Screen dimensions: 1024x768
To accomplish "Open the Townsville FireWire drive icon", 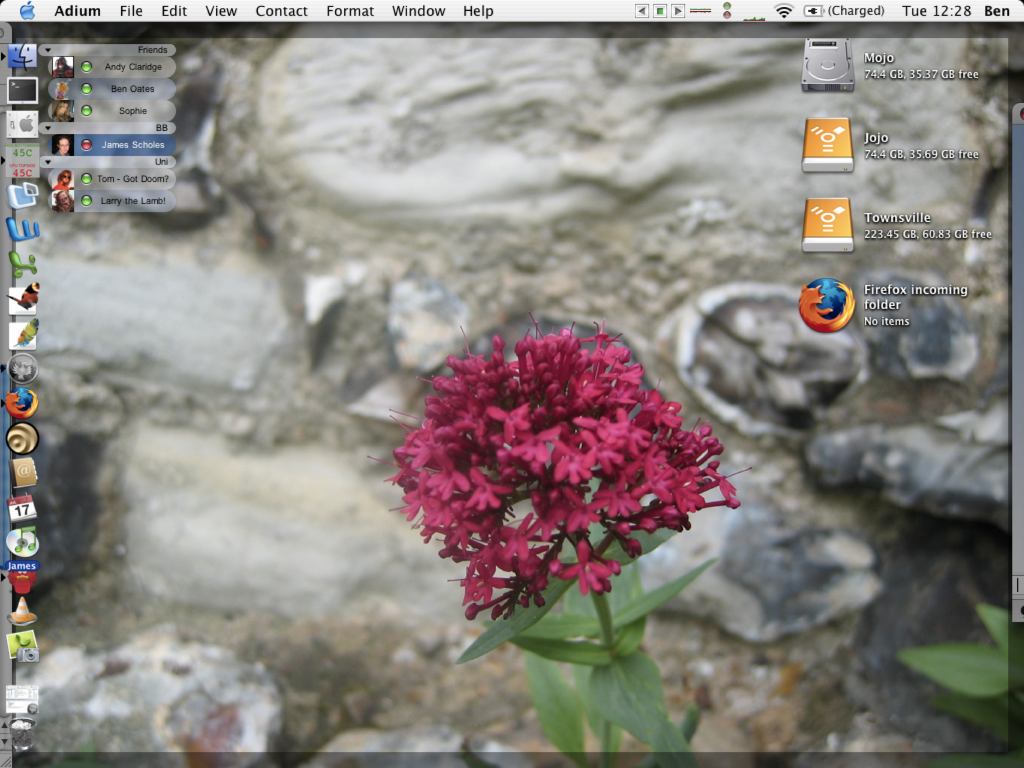I will tap(827, 225).
